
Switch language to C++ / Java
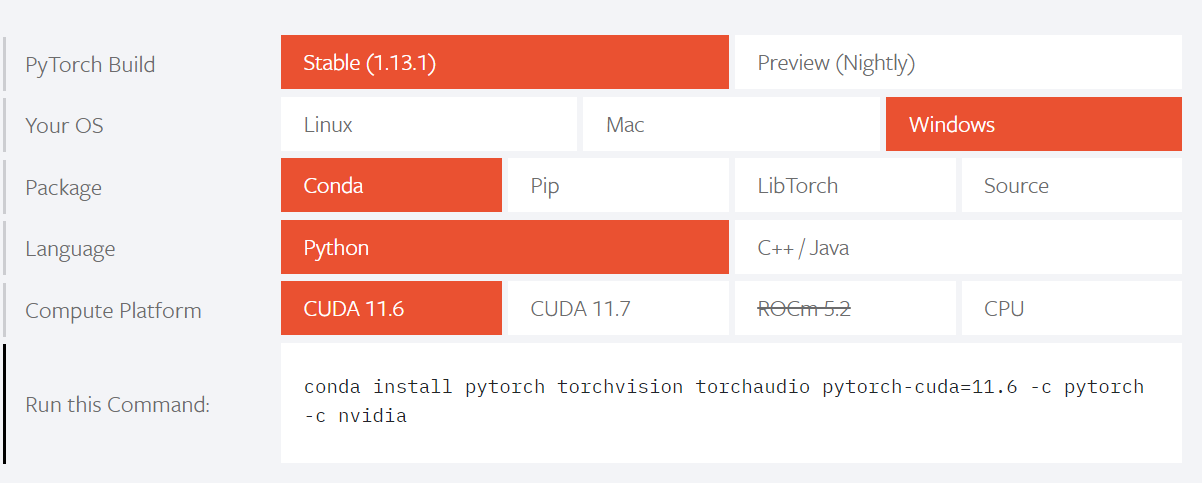pyautogui.click(x=957, y=248)
